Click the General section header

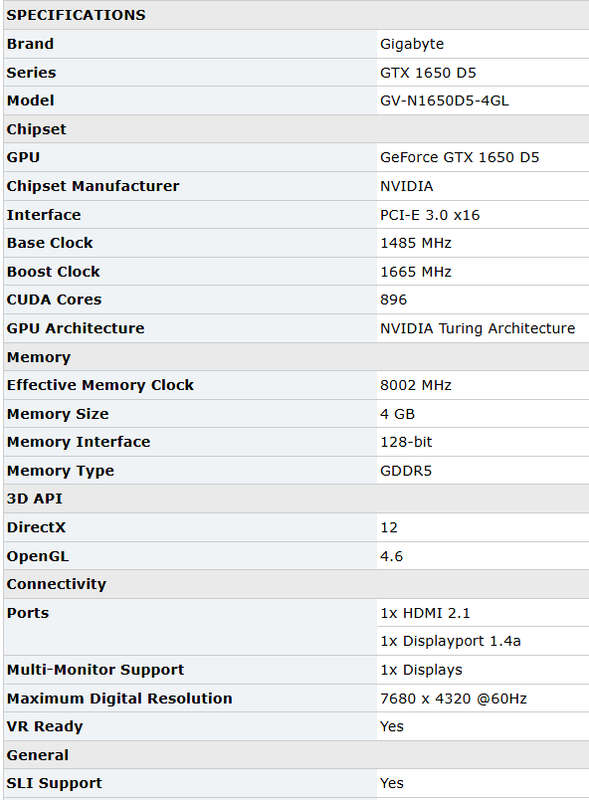(37, 755)
